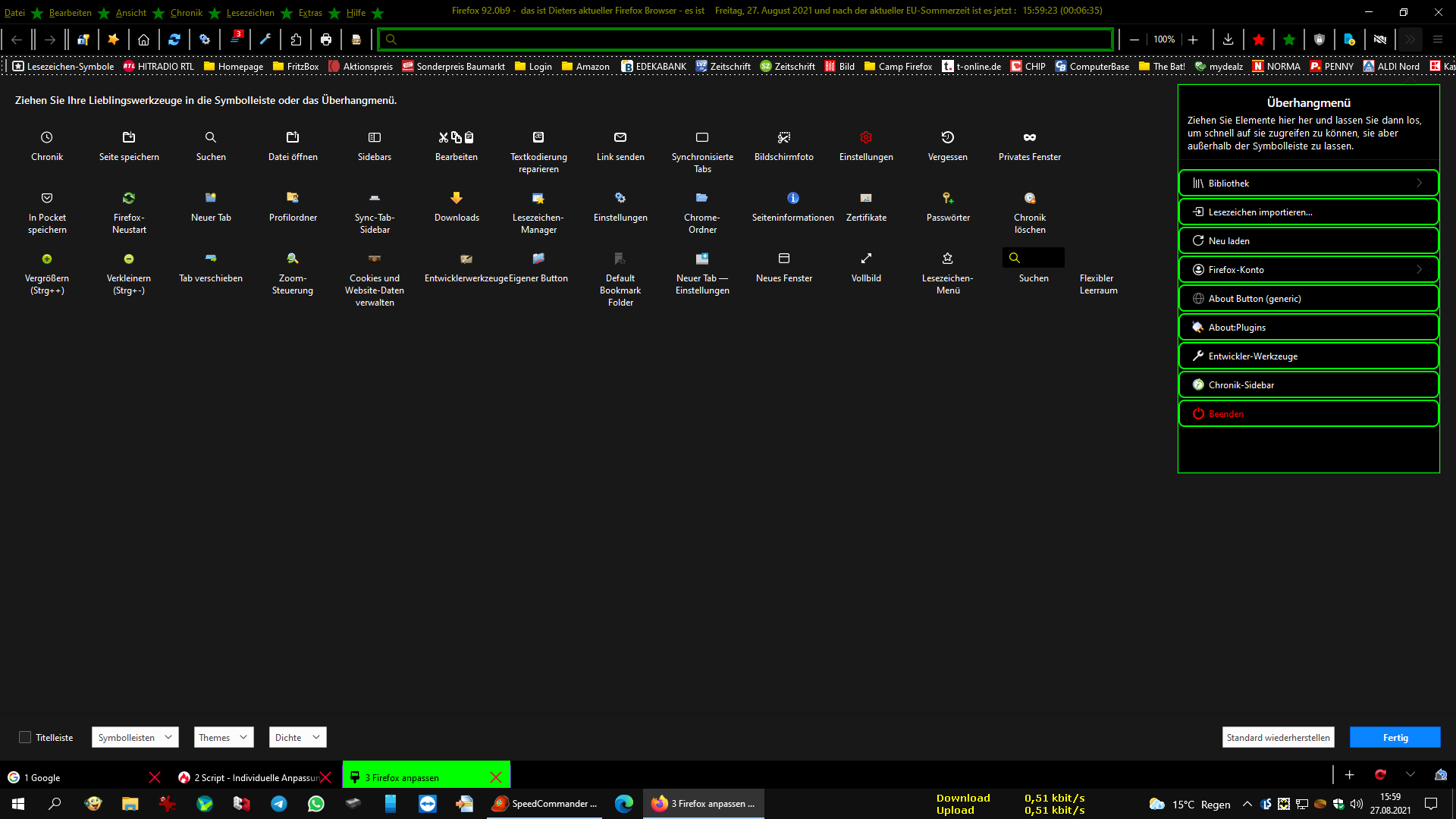1456x819 pixels.
Task: Close the '2 Script' tab with X
Action: coord(326,777)
